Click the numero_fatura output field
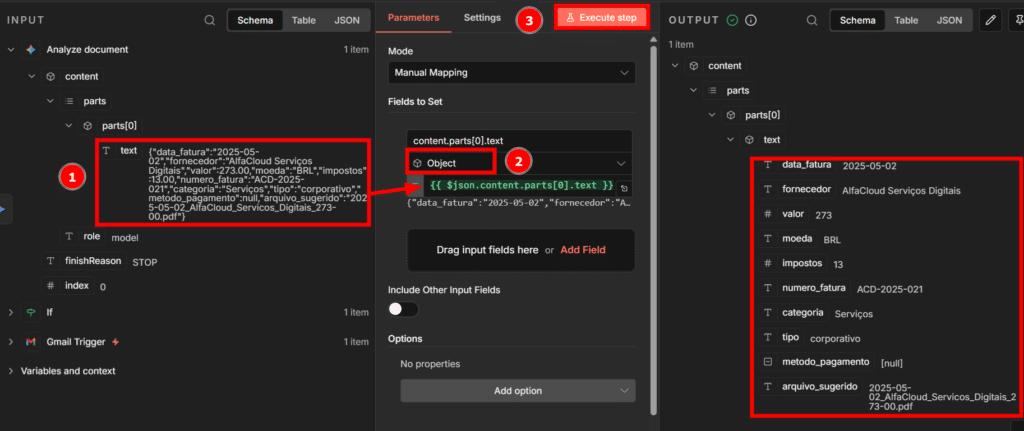The width and height of the screenshot is (1024, 431). (x=805, y=287)
